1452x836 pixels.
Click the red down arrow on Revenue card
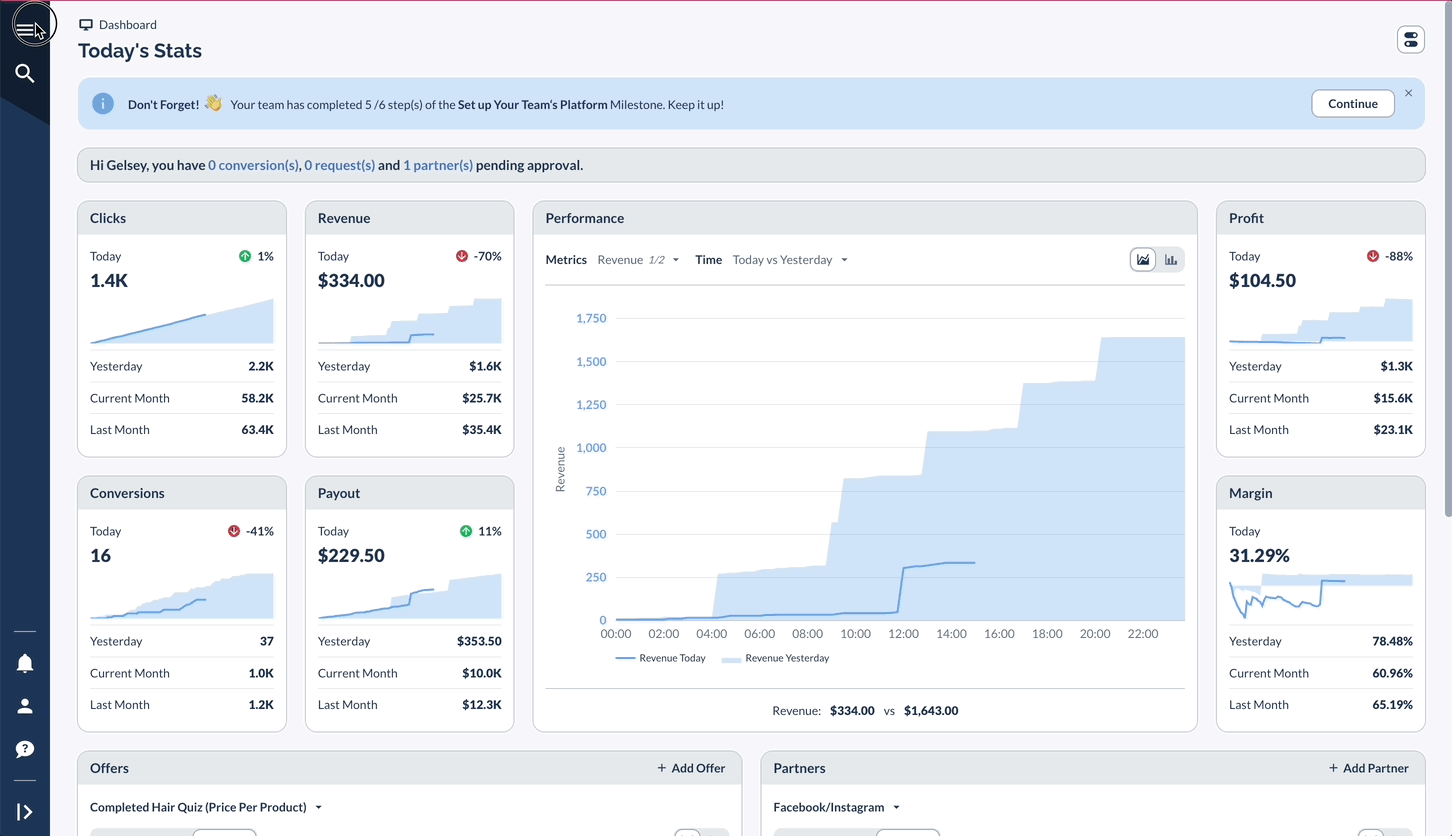point(462,256)
